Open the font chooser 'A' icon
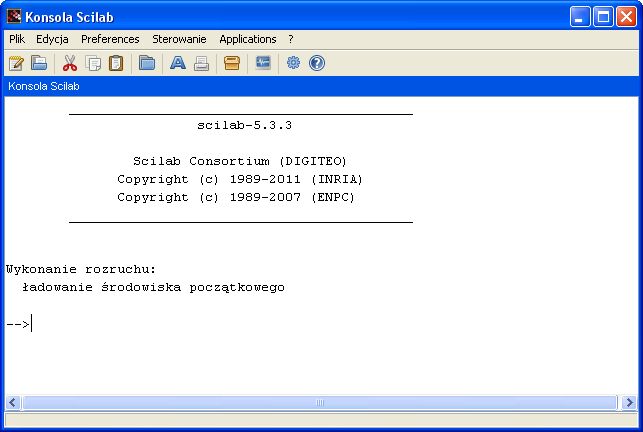 tap(178, 63)
